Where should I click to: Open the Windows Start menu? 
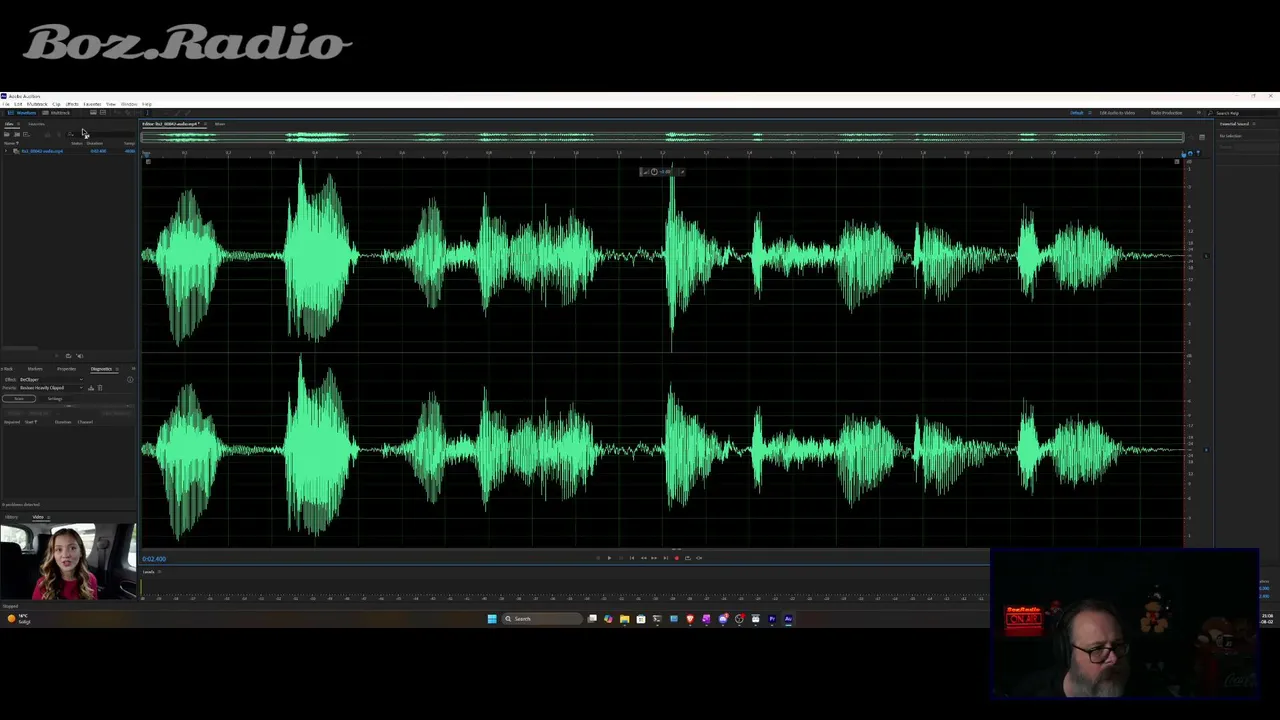click(492, 619)
